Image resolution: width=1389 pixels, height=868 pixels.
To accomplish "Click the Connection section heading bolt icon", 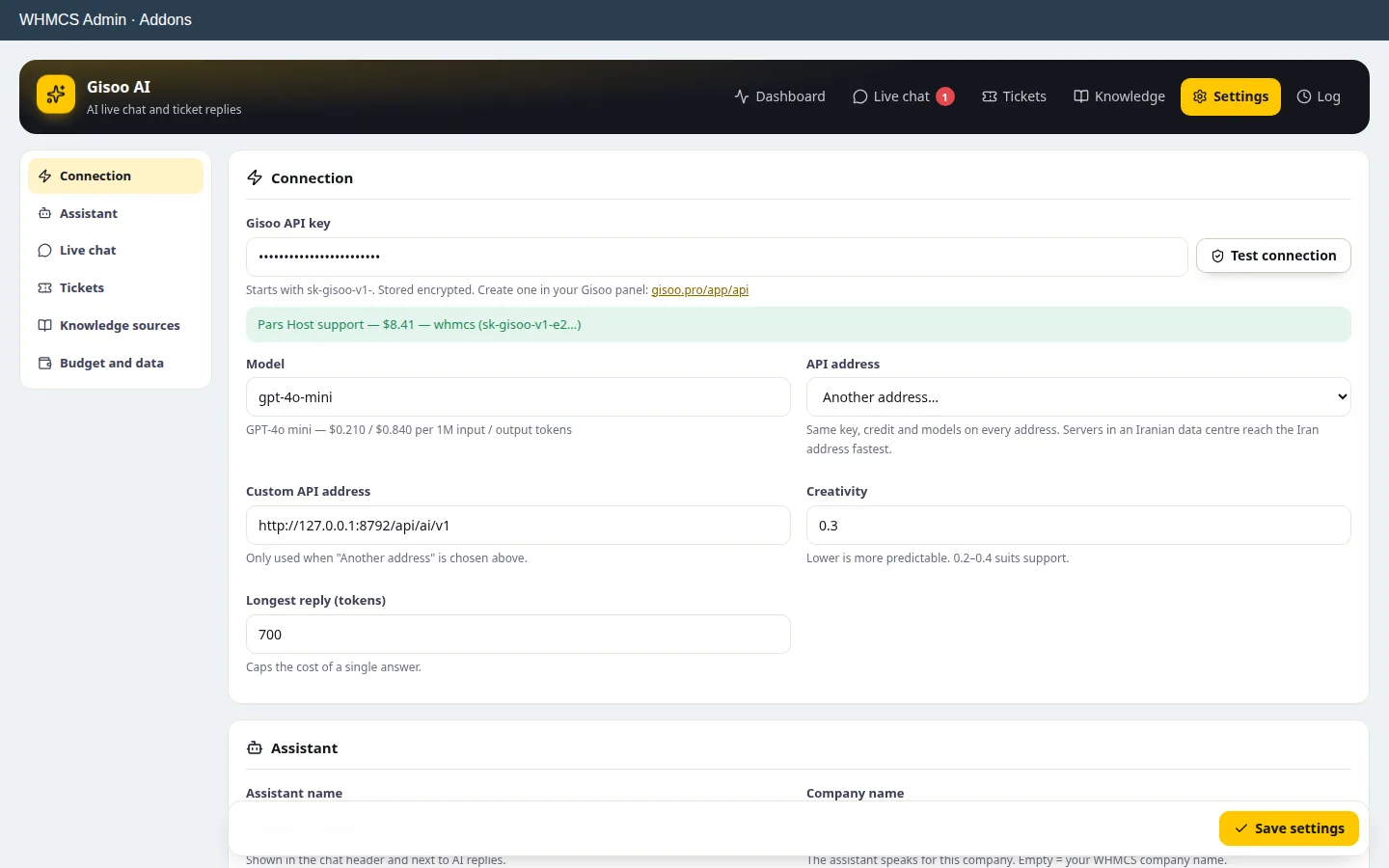I will click(x=255, y=177).
